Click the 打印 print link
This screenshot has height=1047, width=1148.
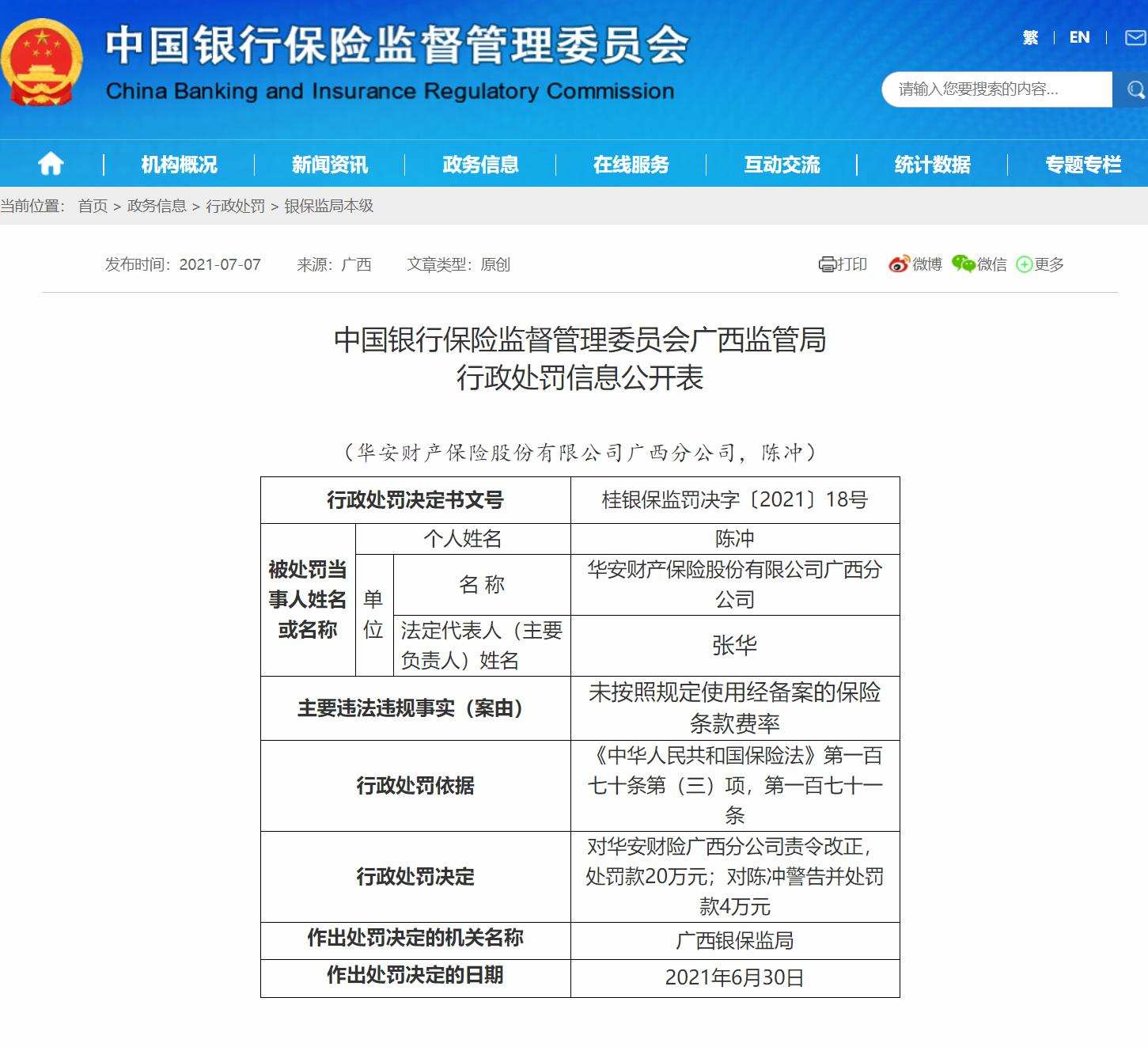click(x=852, y=264)
